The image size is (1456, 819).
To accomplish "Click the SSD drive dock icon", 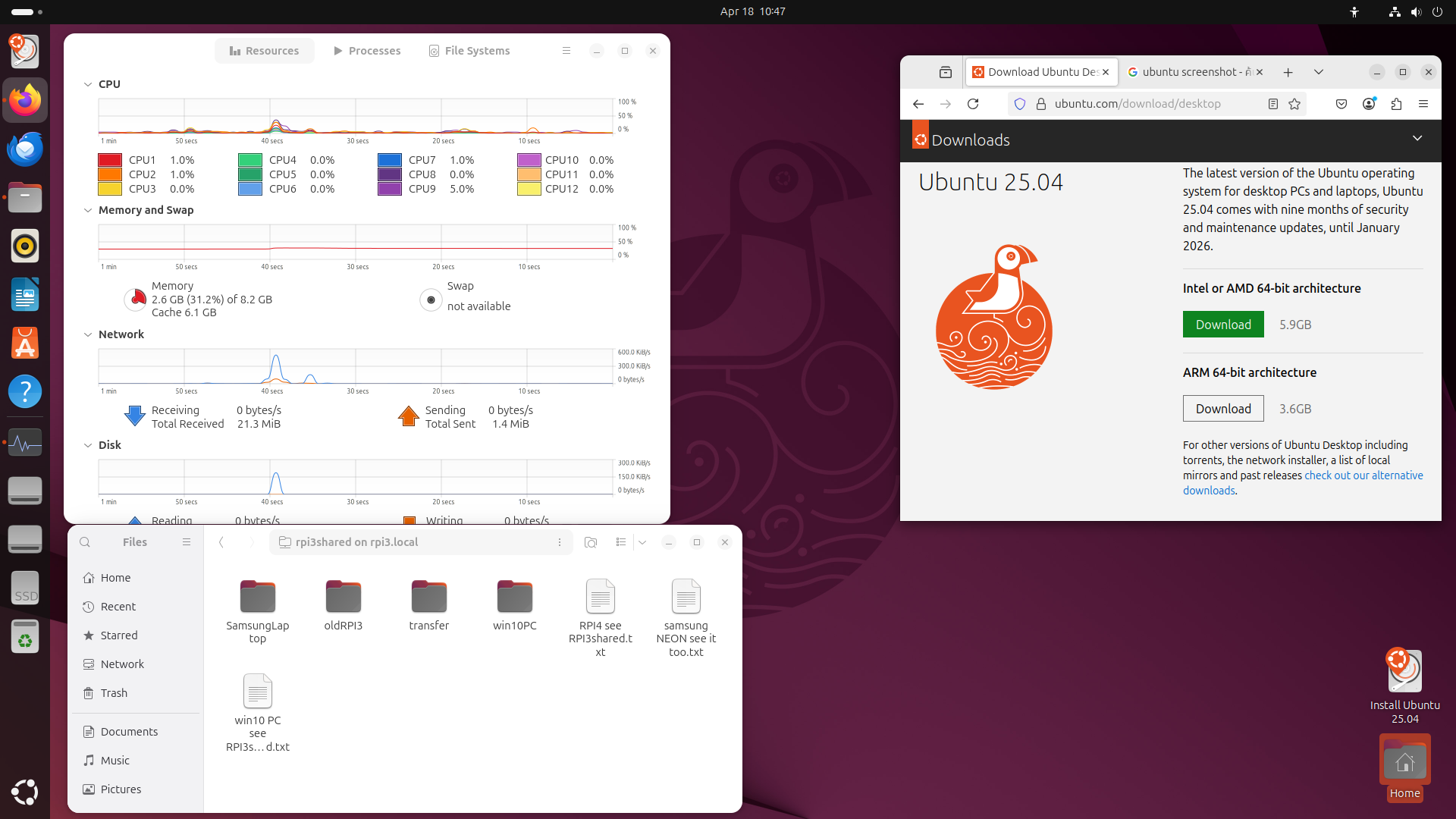I will pos(25,588).
